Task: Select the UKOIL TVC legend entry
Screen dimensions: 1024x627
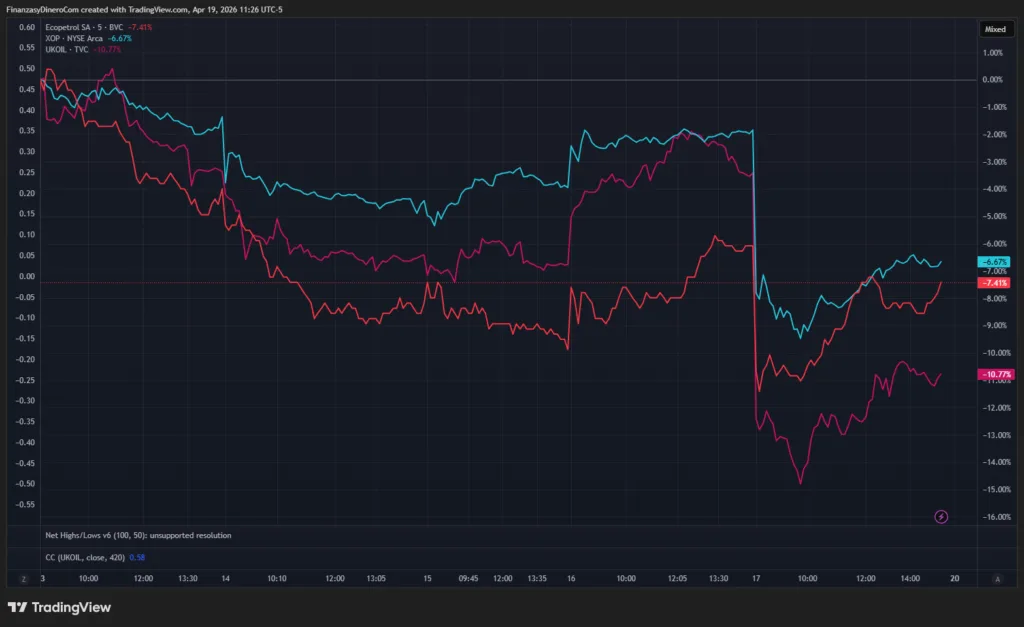Action: pos(68,49)
